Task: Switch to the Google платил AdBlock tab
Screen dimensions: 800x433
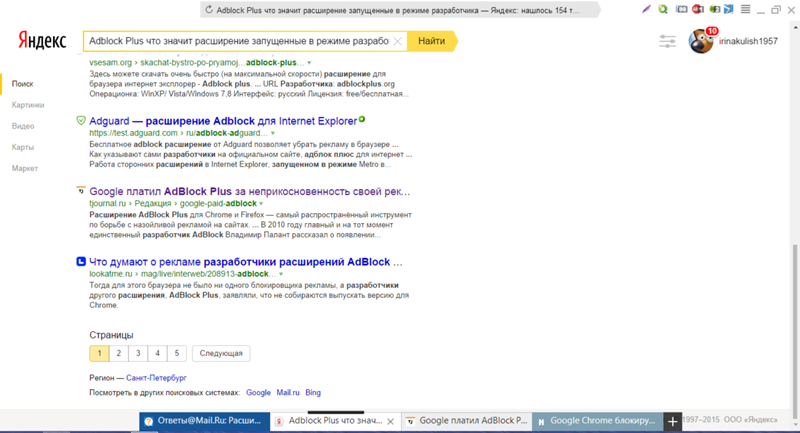Action: tap(467, 421)
